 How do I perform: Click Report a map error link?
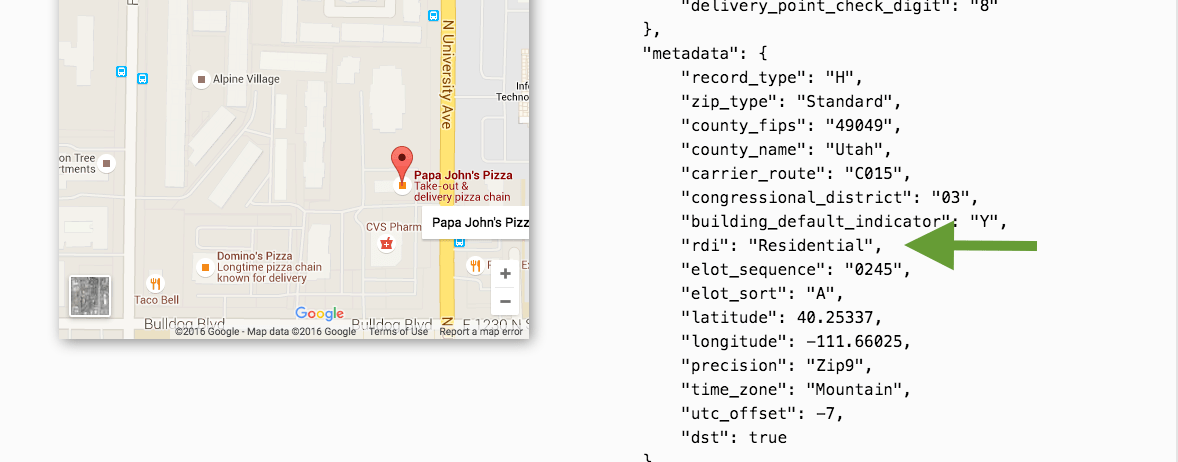pos(481,331)
